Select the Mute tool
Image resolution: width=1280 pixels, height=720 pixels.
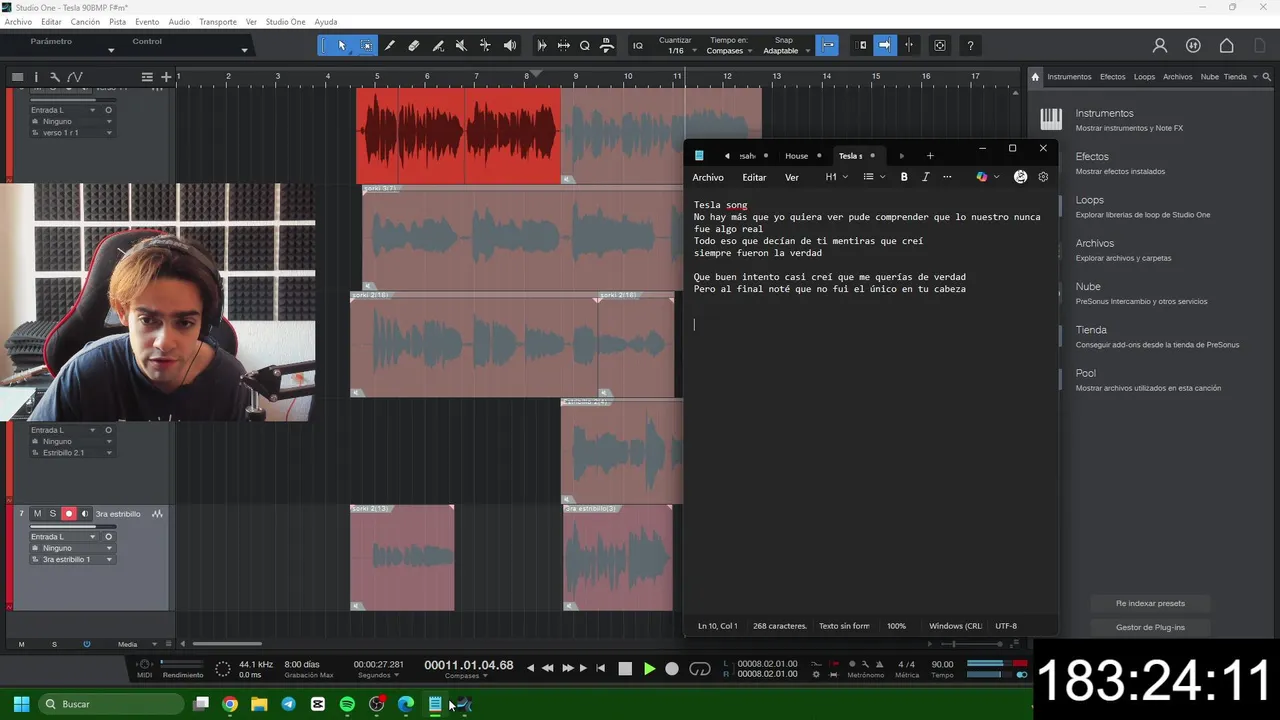point(461,45)
